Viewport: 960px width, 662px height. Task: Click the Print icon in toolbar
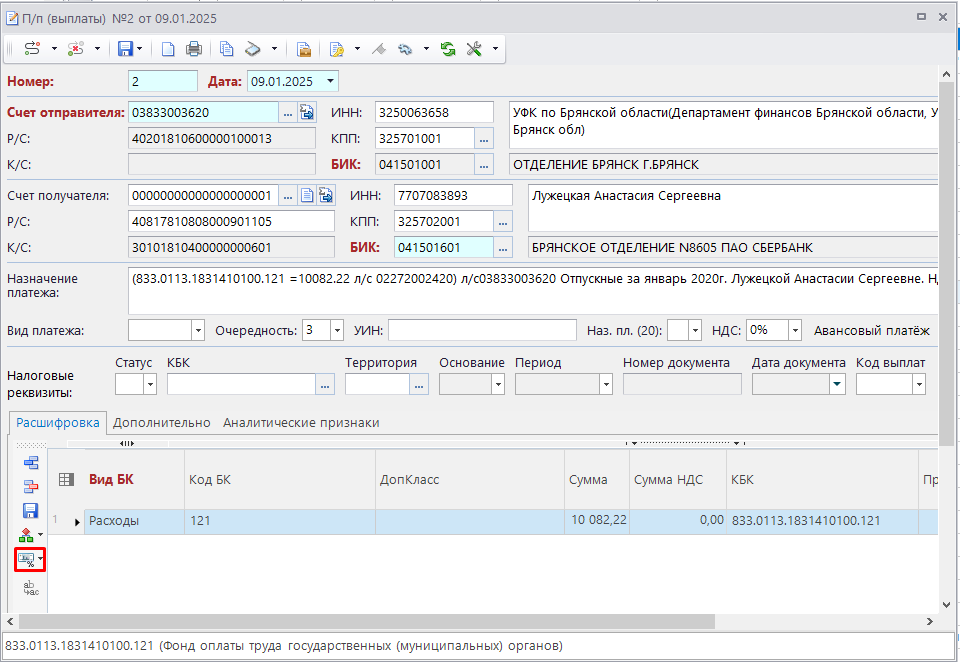click(194, 48)
